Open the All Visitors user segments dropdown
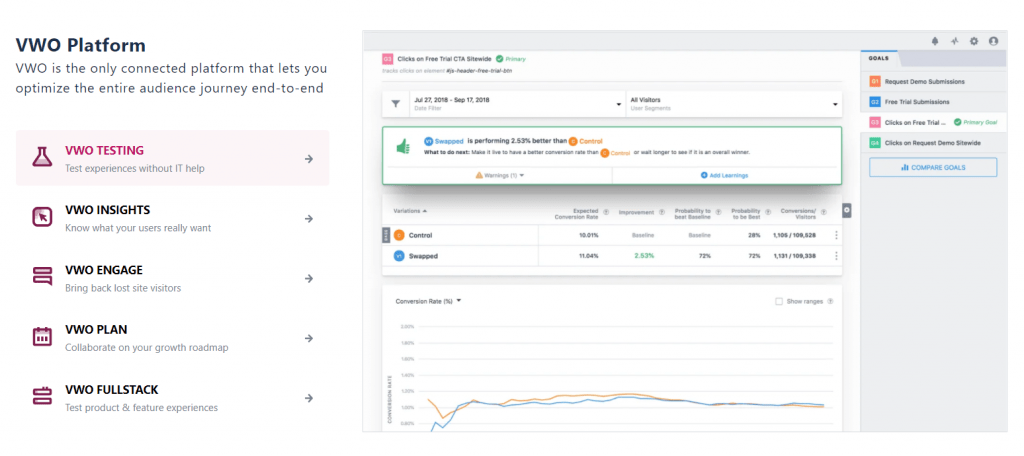Screen dimensions: 1024x456 coord(733,103)
